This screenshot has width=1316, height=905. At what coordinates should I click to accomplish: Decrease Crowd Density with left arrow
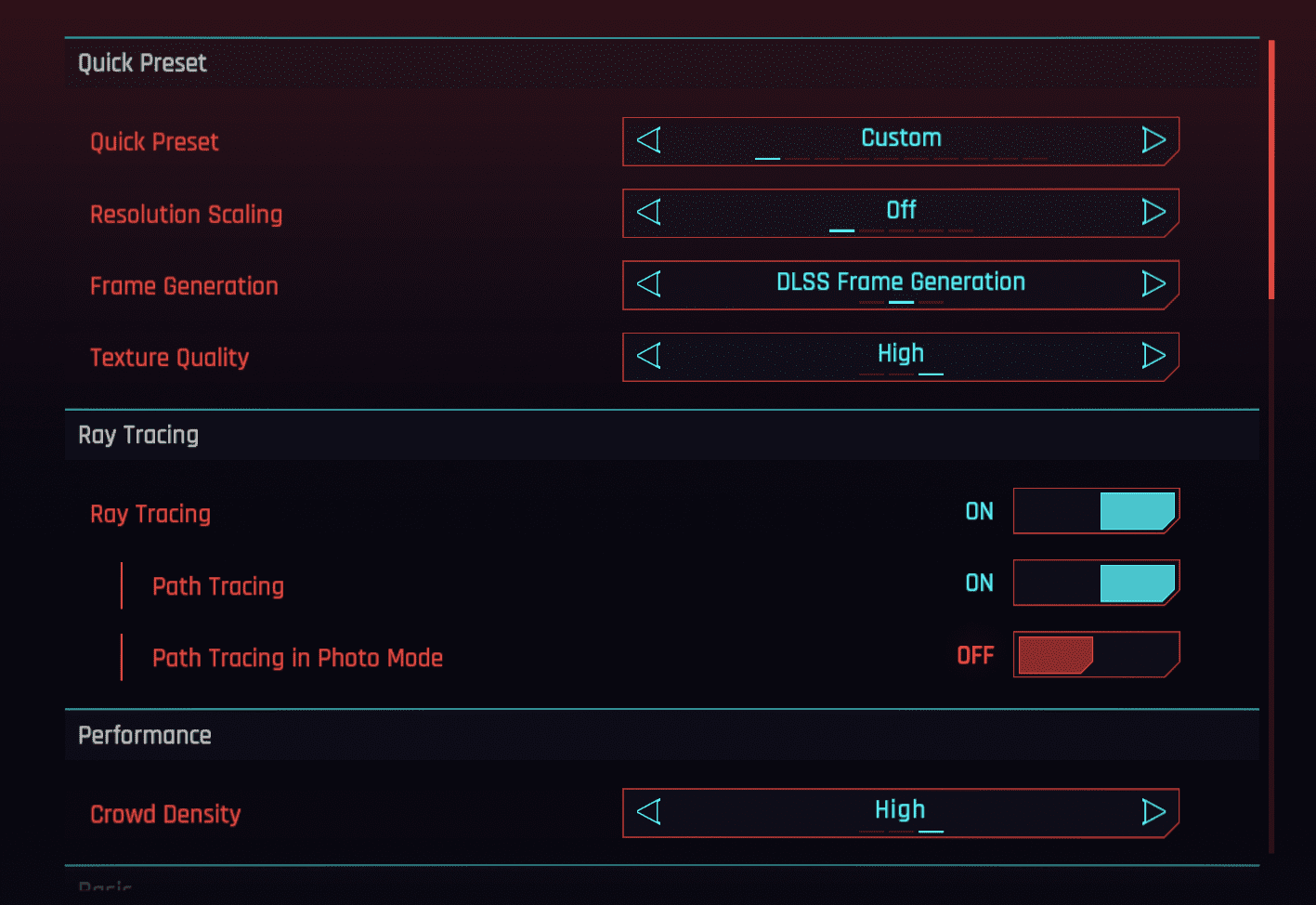point(649,812)
